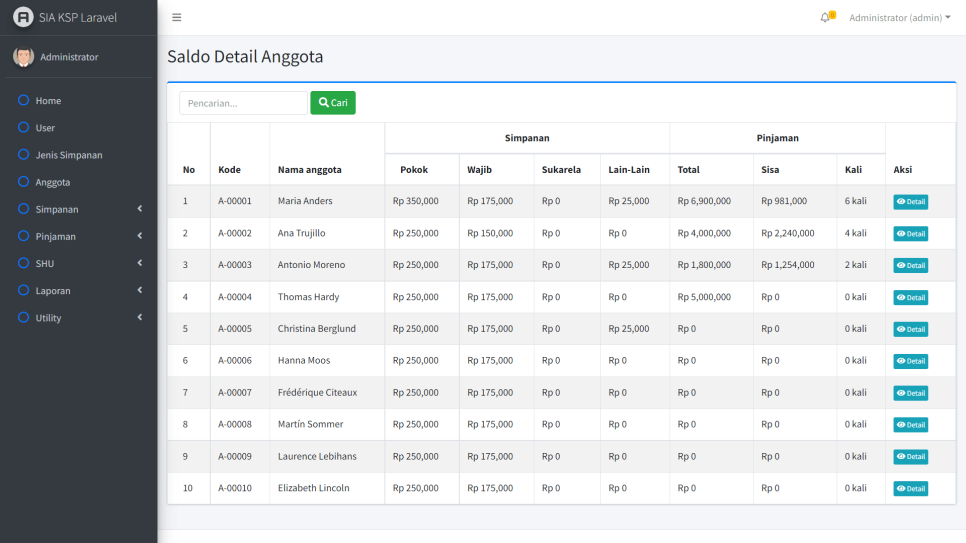Click the Sisa column header
This screenshot has height=543, width=966.
click(770, 169)
